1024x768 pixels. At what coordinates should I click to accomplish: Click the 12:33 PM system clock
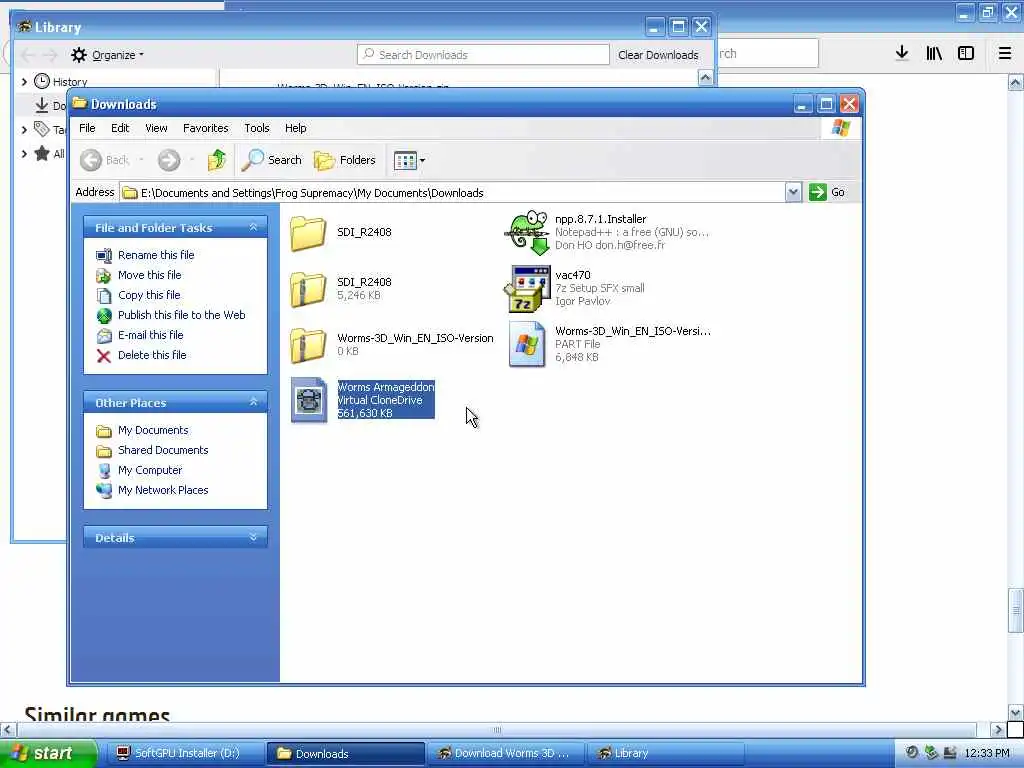(987, 753)
